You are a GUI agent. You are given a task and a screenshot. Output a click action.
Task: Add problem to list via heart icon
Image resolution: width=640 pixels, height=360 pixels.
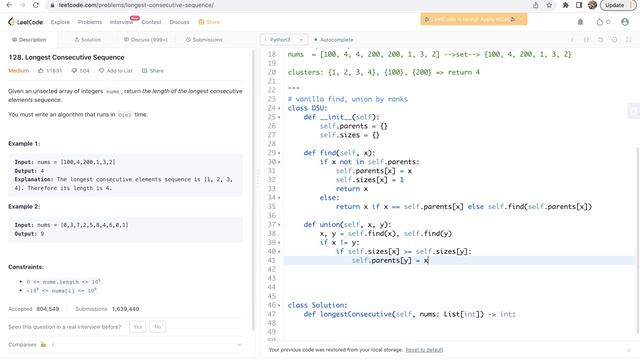pyautogui.click(x=116, y=71)
